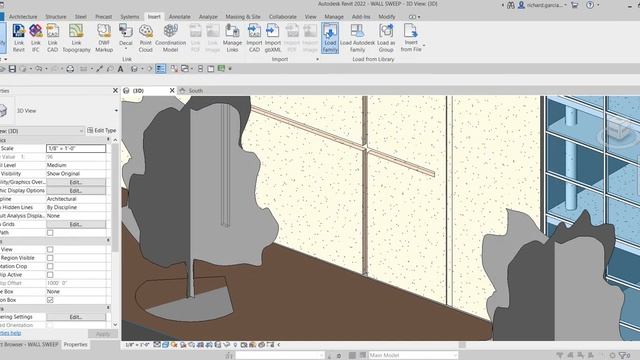Select the Link Topography tool
Viewport: 640px width, 360px height.
(76, 38)
